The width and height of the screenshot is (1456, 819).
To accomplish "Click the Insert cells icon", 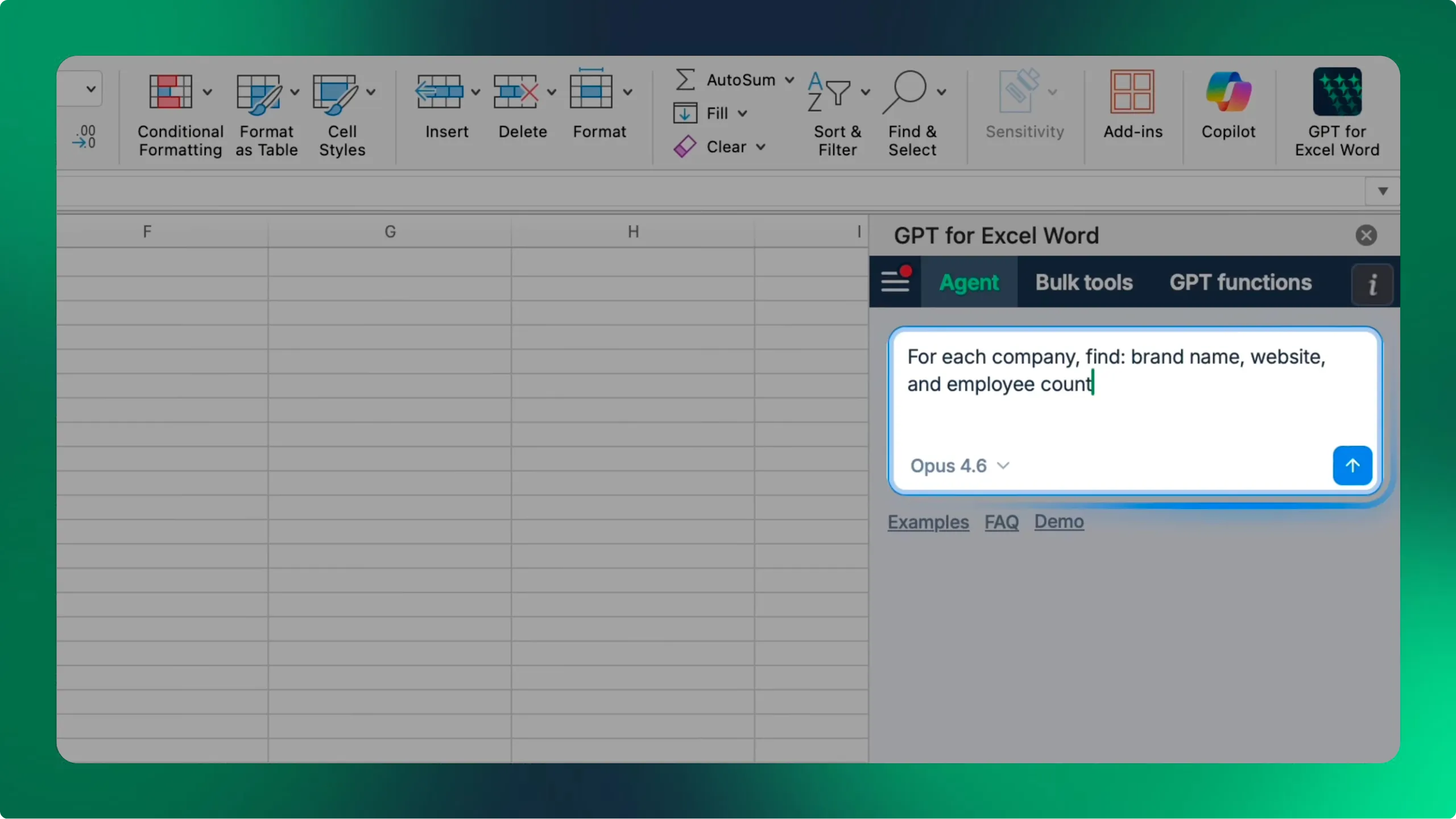I will click(439, 92).
